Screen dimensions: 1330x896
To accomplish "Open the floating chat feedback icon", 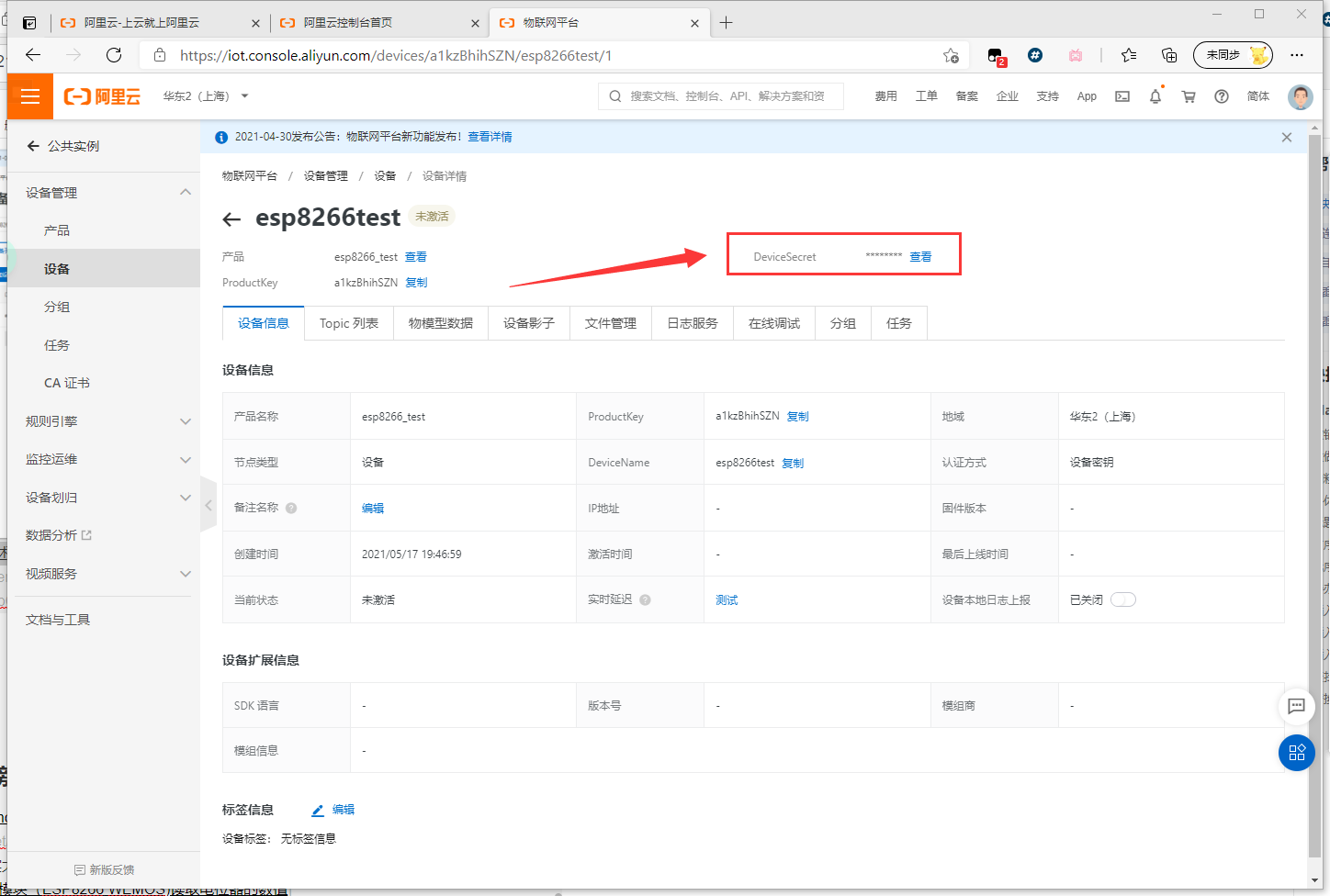I will coord(1297,706).
